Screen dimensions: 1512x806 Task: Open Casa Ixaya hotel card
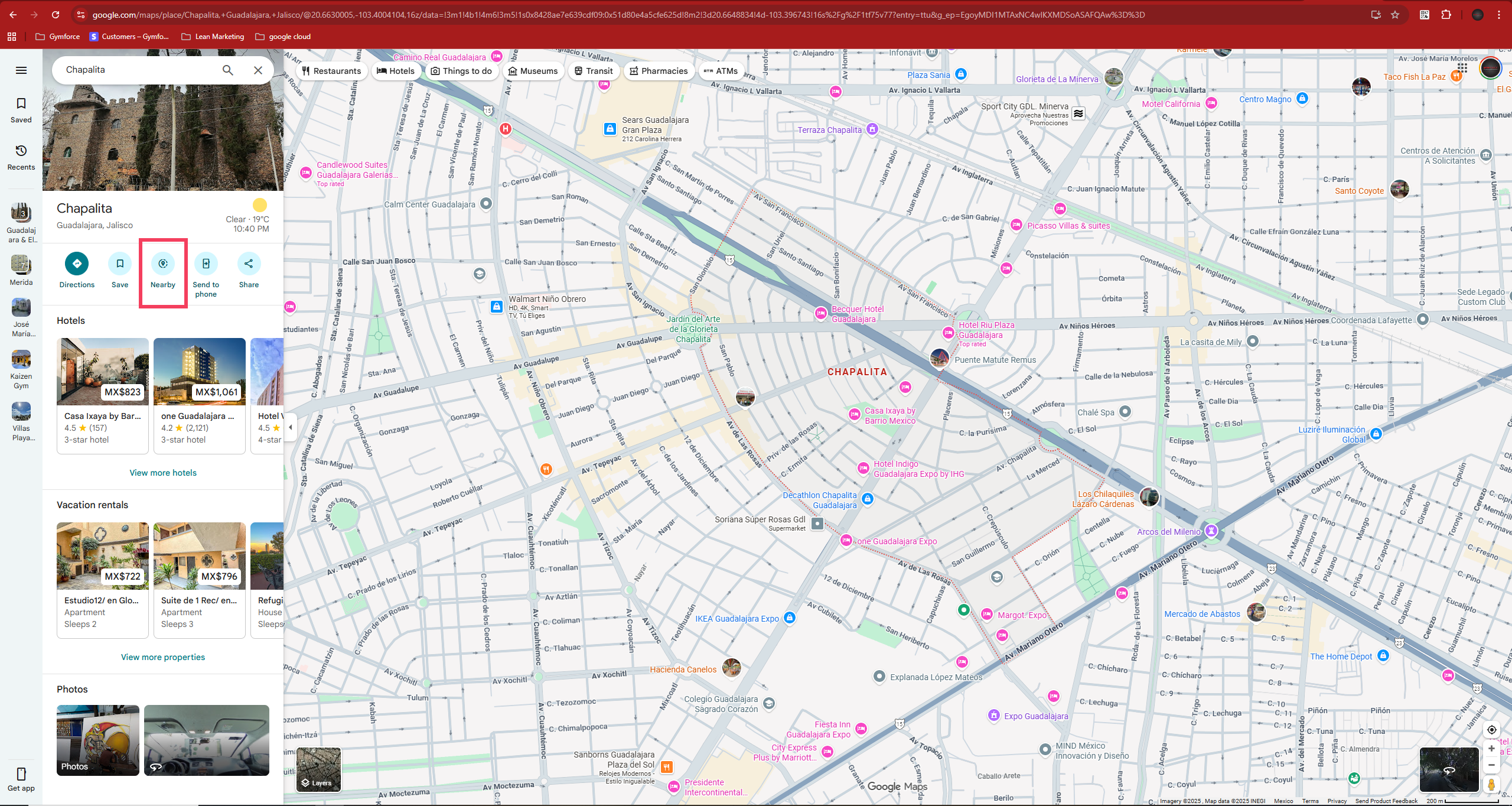(x=103, y=395)
